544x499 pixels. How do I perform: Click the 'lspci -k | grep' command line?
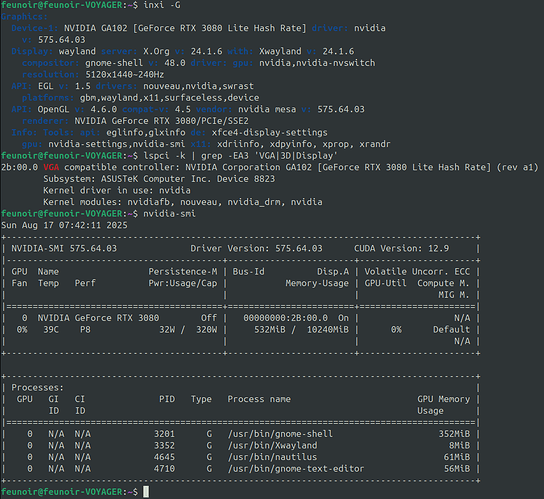point(240,155)
